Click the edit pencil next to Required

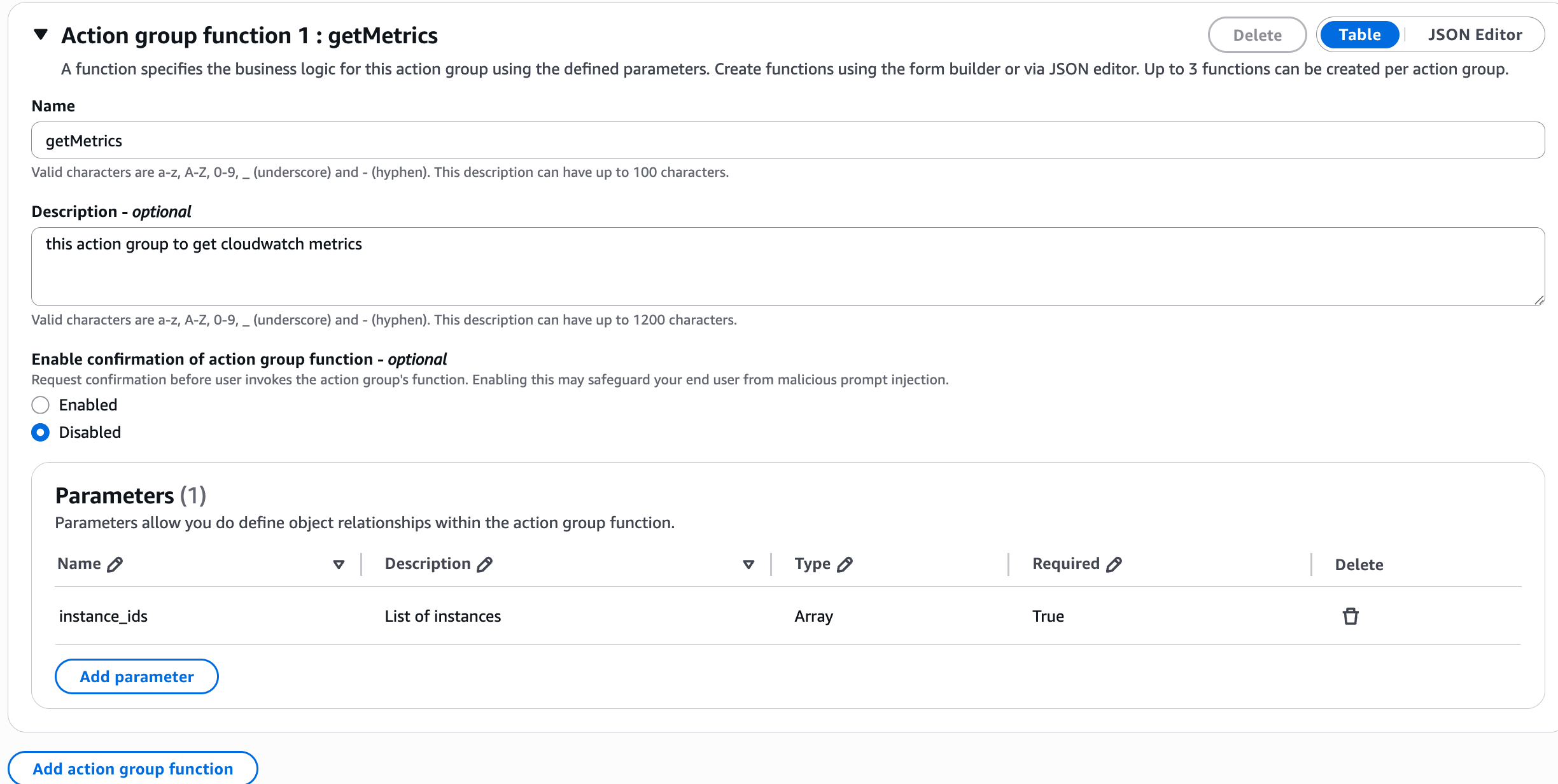coord(1114,564)
